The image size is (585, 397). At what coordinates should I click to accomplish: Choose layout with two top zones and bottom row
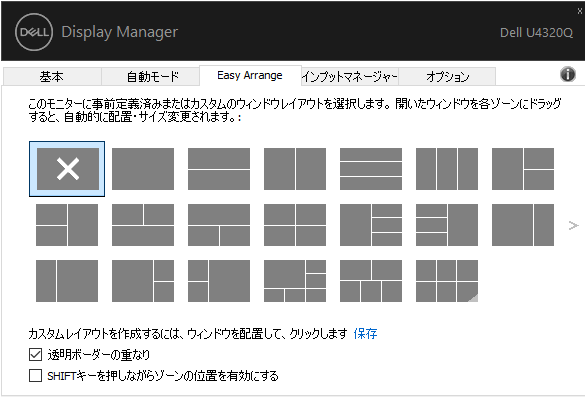pos(143,225)
